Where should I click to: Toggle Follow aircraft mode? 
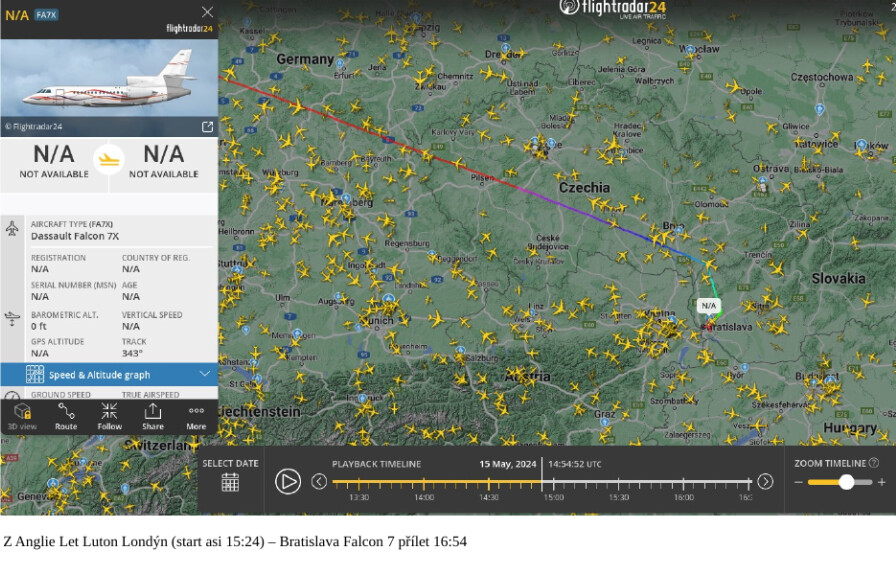point(109,416)
